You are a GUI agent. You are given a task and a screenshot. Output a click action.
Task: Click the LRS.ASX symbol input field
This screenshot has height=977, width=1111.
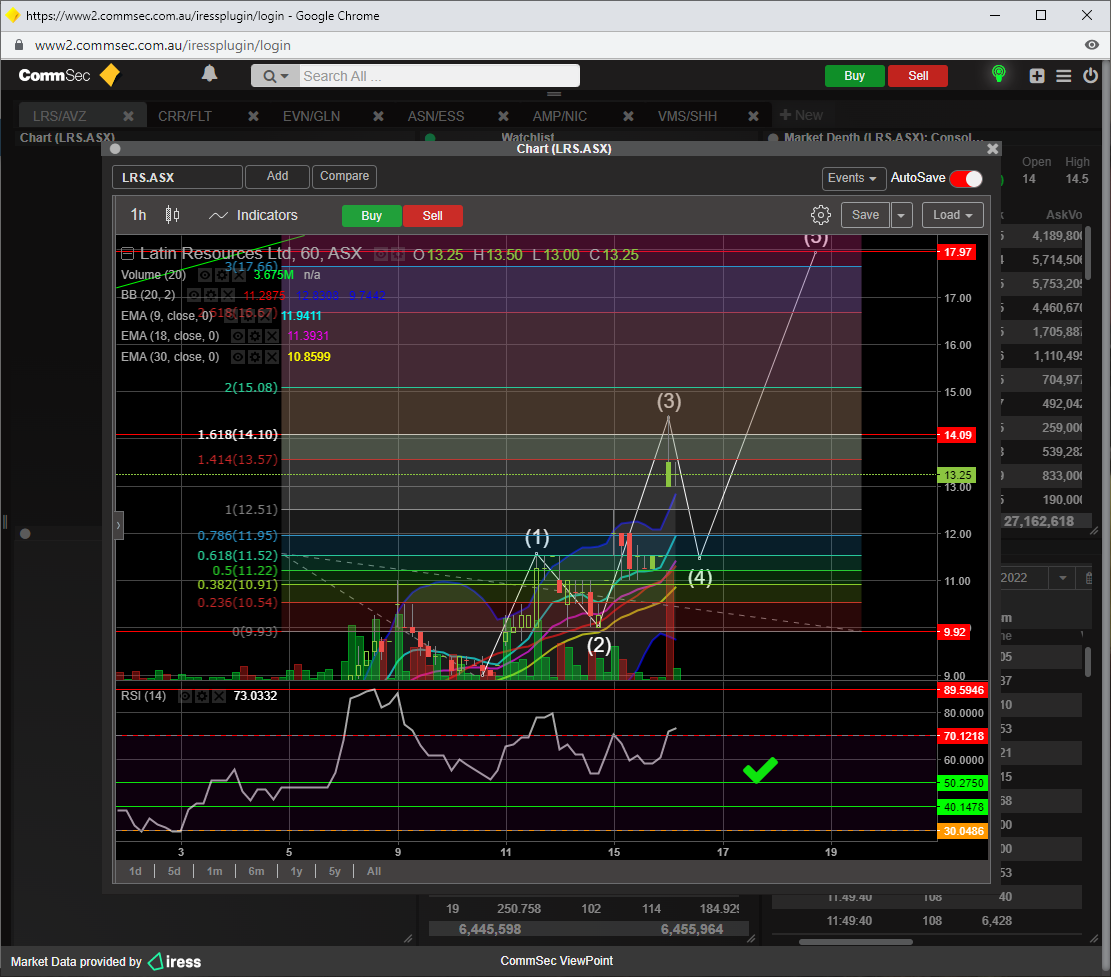(x=177, y=178)
